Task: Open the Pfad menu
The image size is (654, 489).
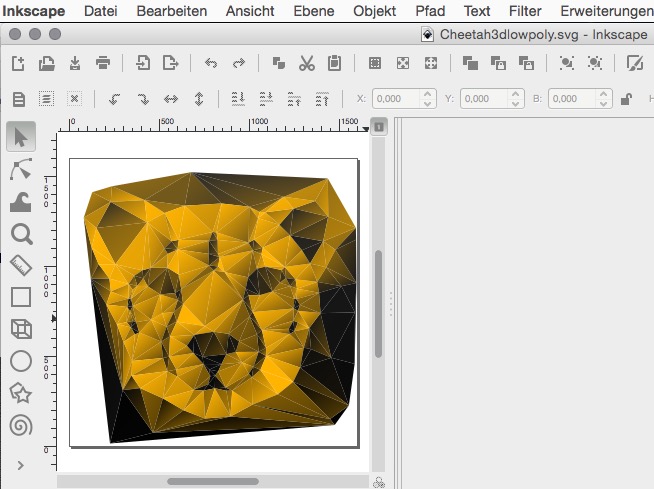Action: 430,11
